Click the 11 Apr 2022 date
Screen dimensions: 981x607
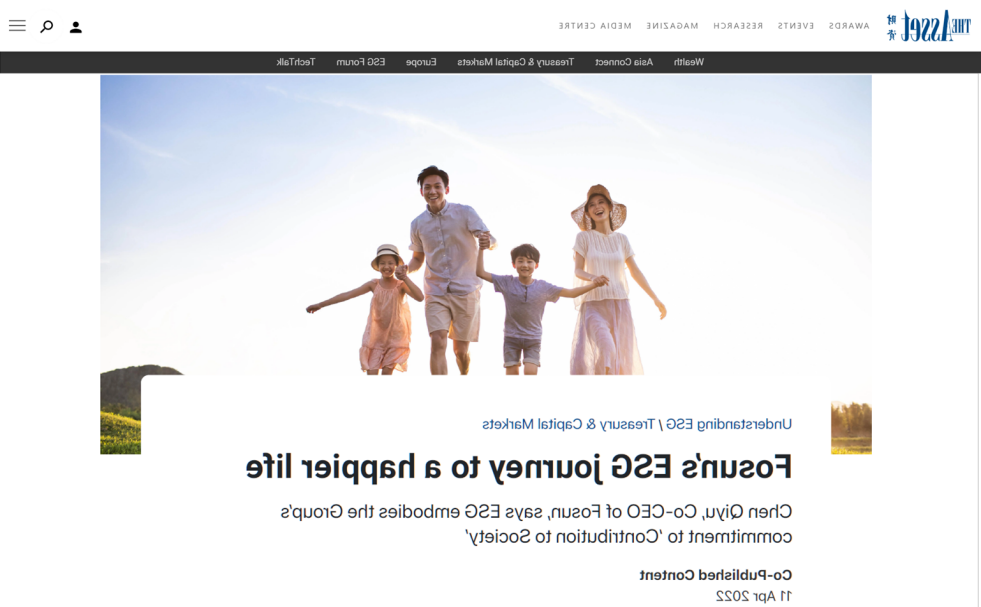[754, 596]
